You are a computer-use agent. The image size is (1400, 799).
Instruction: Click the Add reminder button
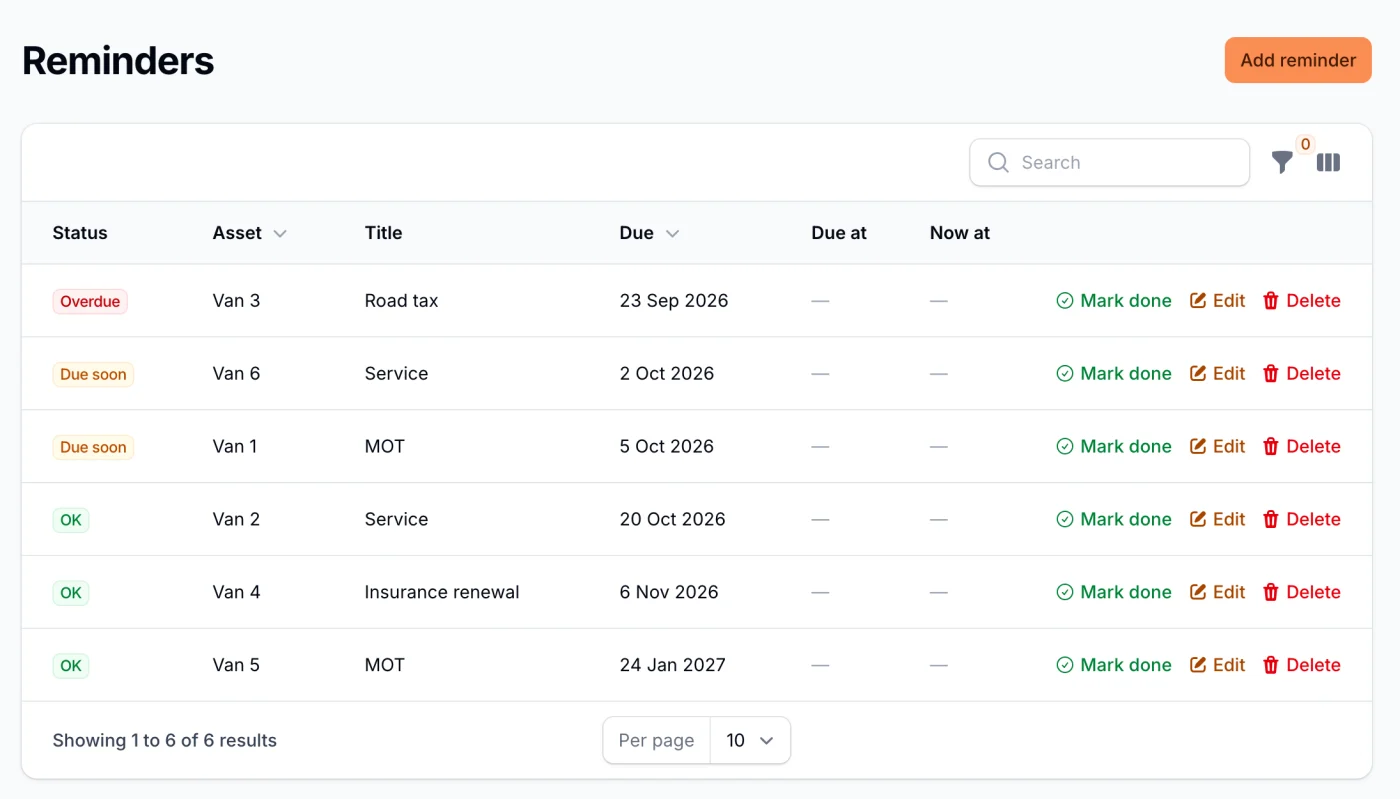pos(1298,60)
